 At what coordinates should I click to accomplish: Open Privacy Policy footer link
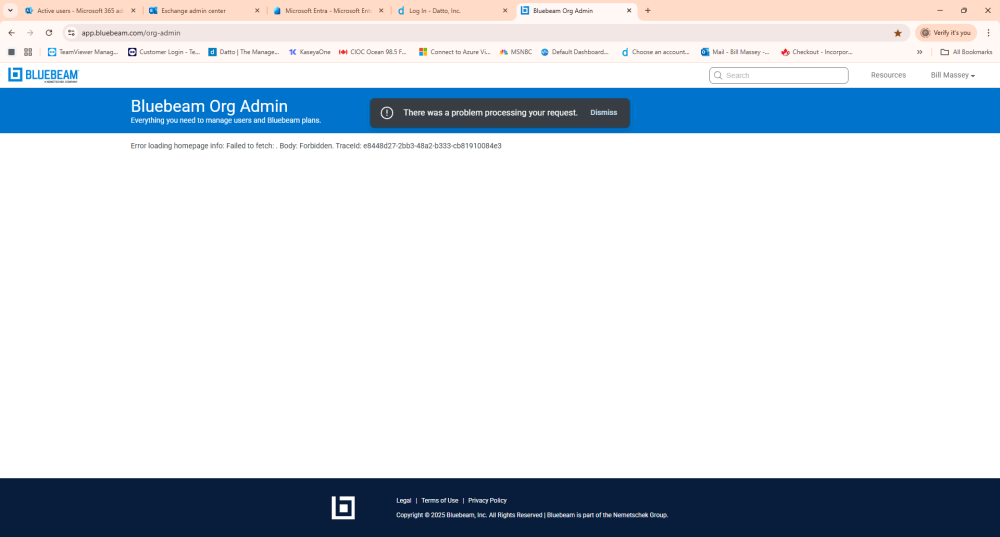[x=487, y=501]
